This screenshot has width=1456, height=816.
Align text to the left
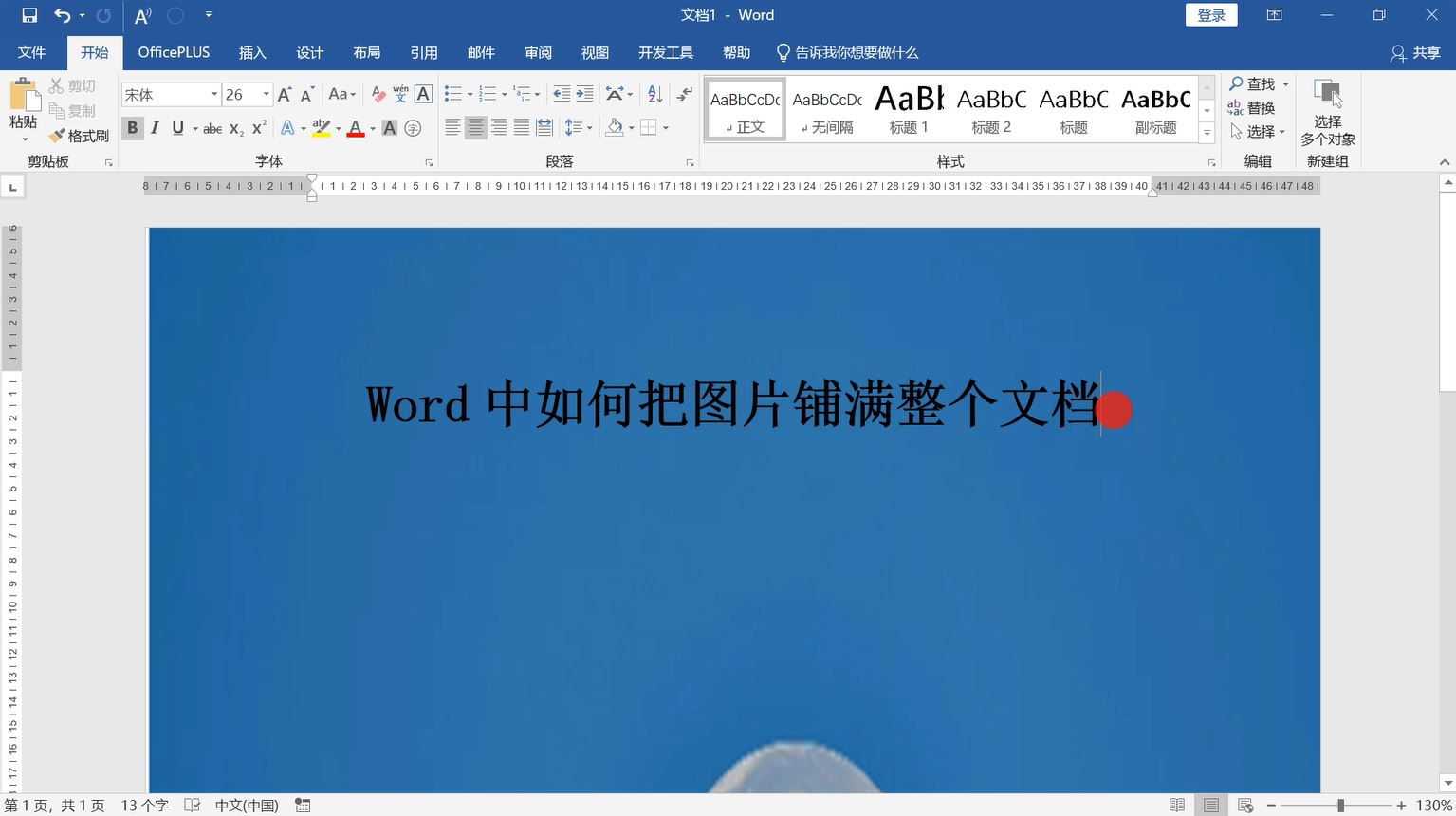[x=453, y=128]
